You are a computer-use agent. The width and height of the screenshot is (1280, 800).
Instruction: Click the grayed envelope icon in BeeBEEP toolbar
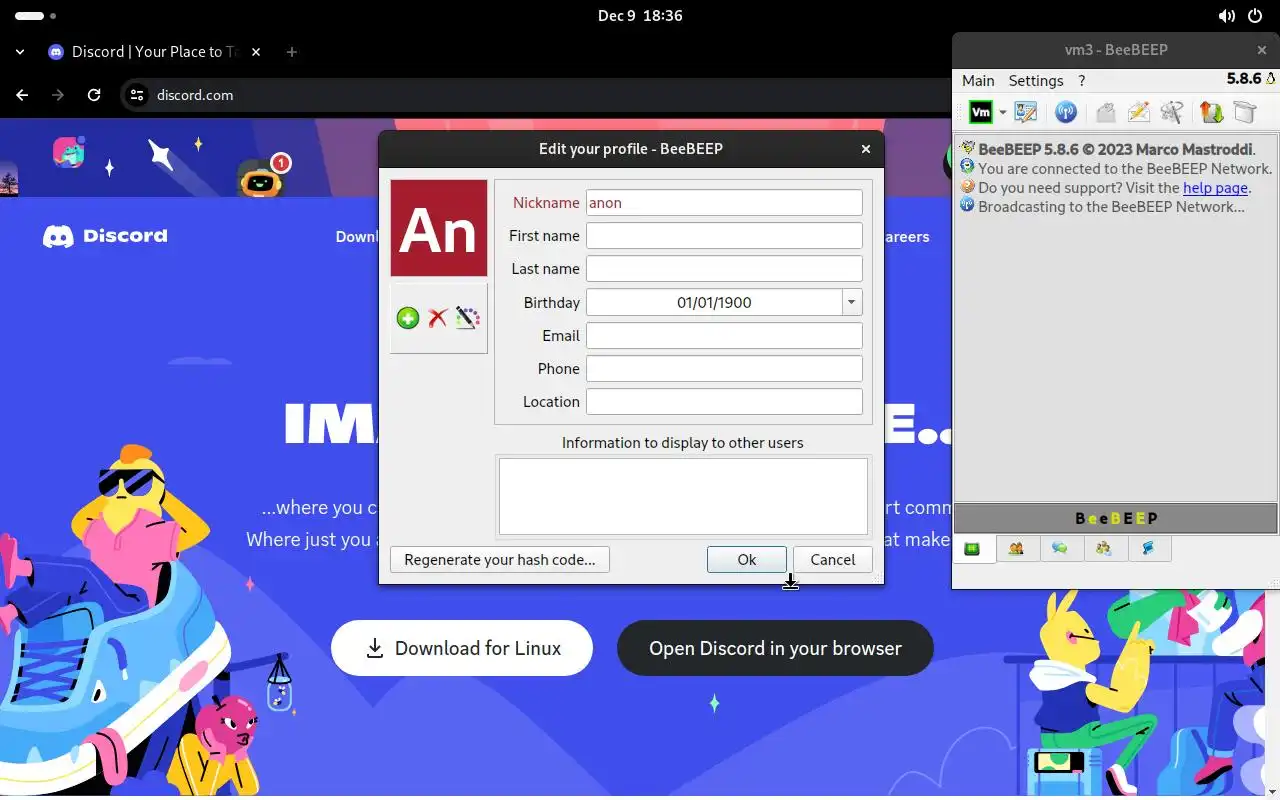click(1105, 112)
